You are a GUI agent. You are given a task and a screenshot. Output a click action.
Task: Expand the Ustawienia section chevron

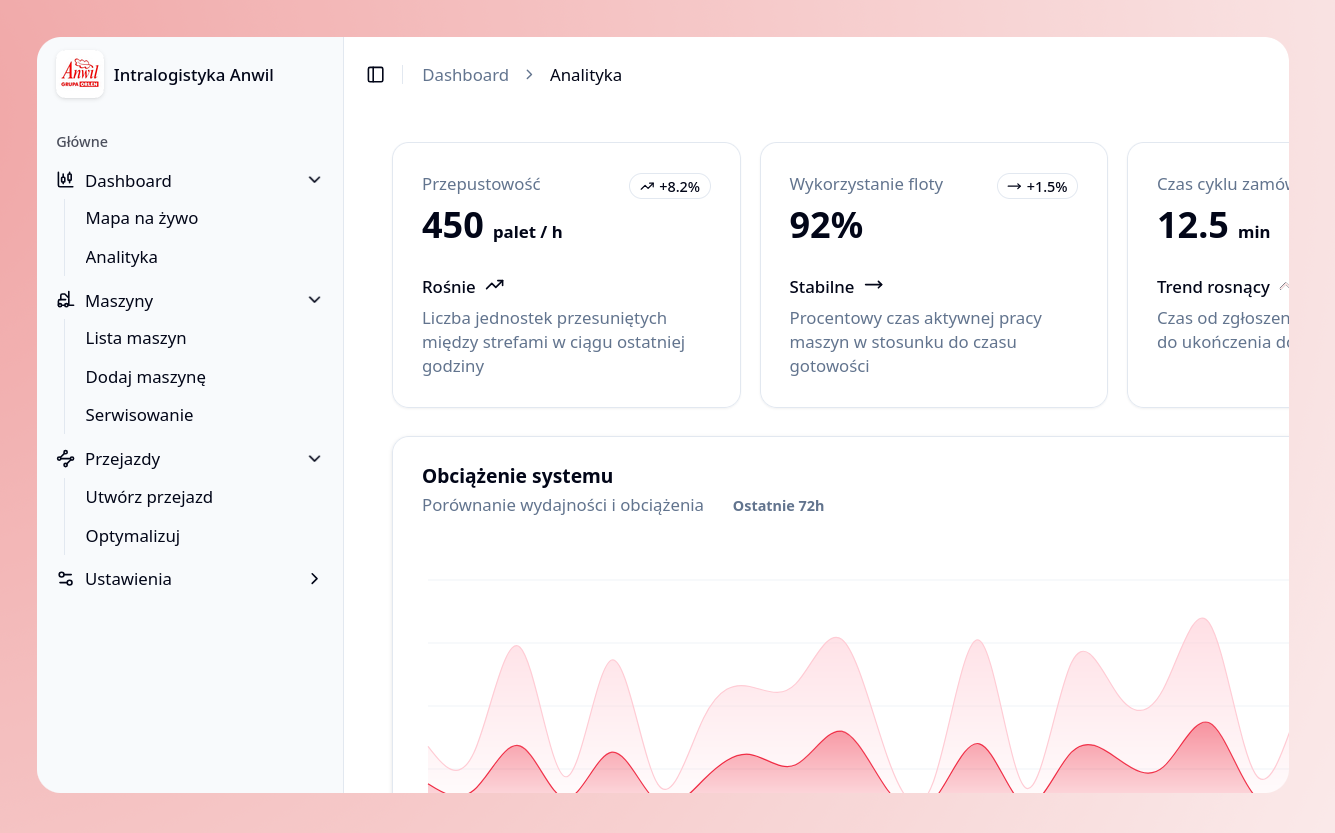coord(314,579)
